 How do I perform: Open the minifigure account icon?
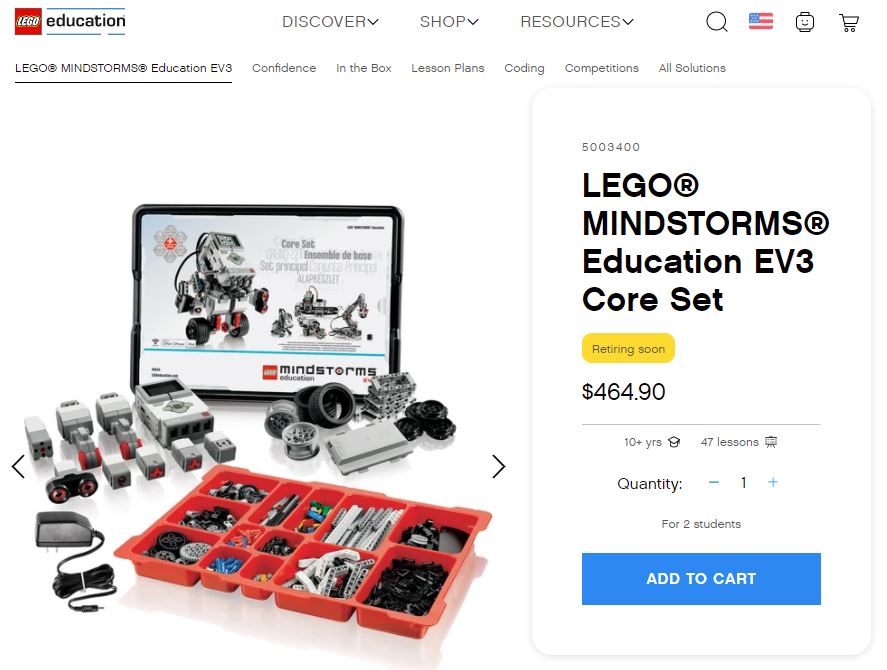[x=804, y=22]
